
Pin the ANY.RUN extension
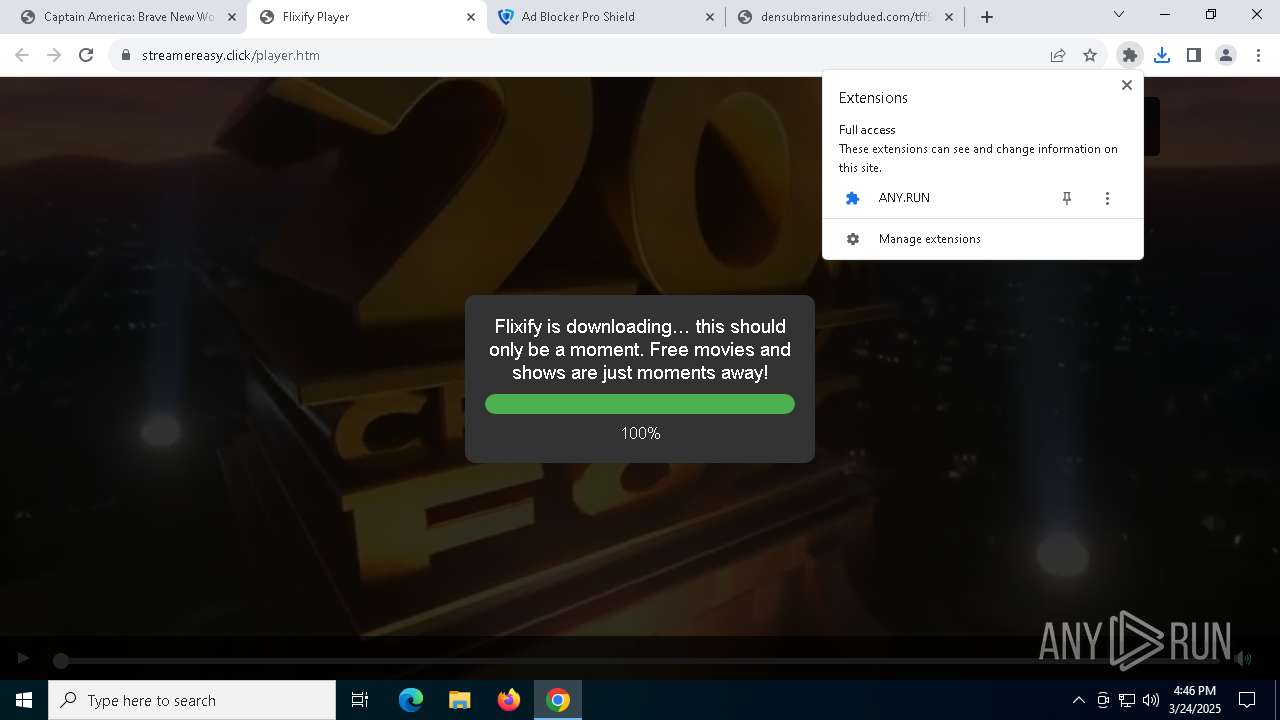[1067, 198]
